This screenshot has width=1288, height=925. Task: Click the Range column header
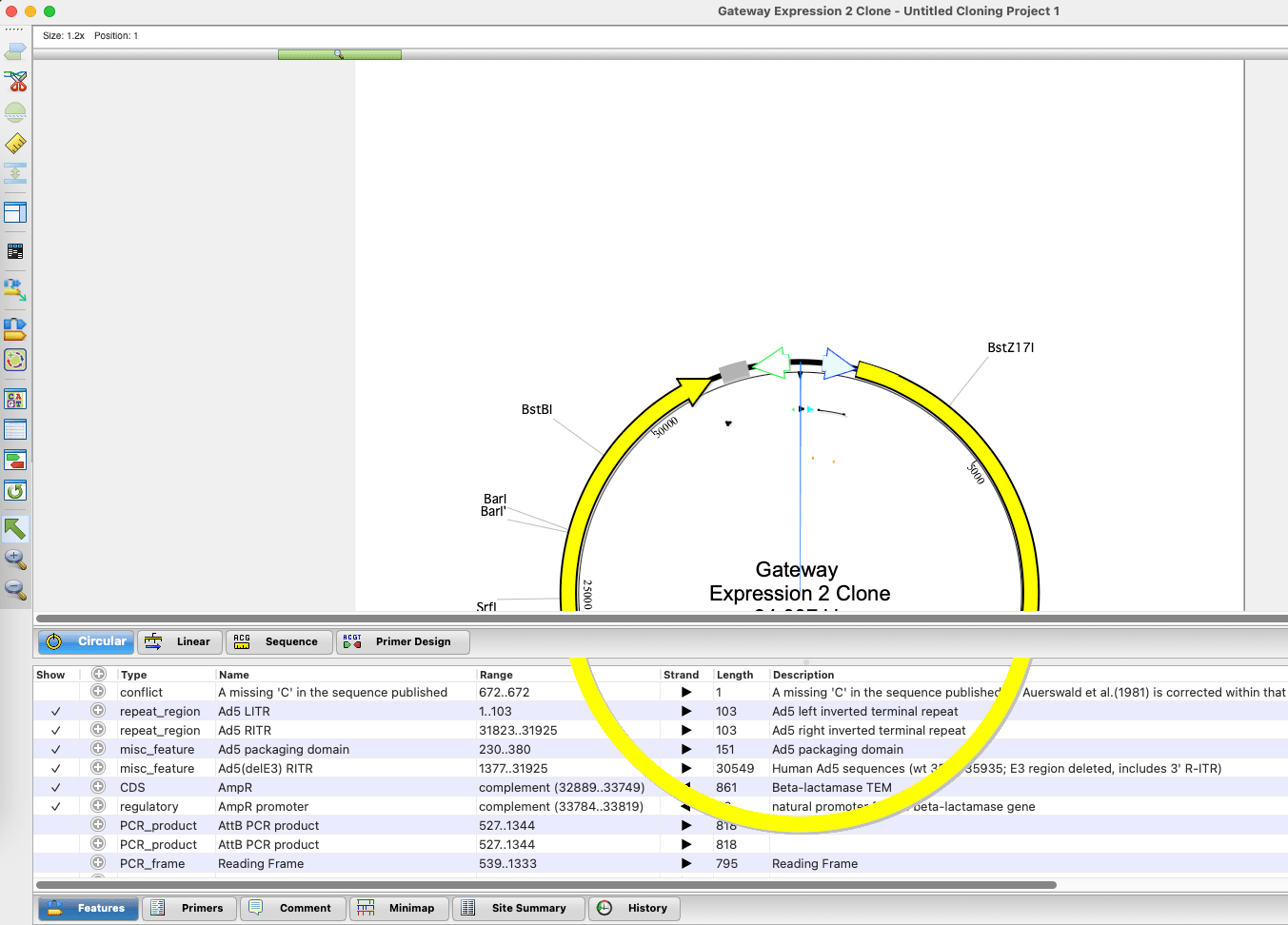[x=496, y=675]
